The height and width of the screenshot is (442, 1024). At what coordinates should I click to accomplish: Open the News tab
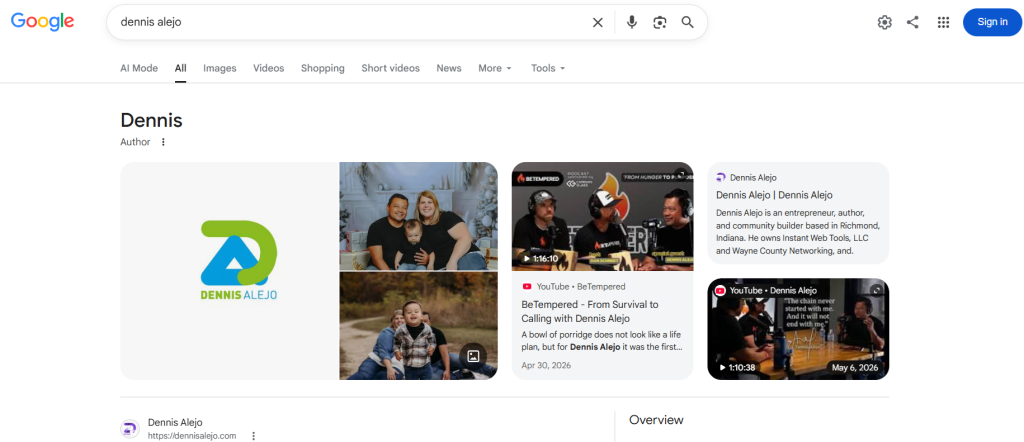tap(449, 68)
